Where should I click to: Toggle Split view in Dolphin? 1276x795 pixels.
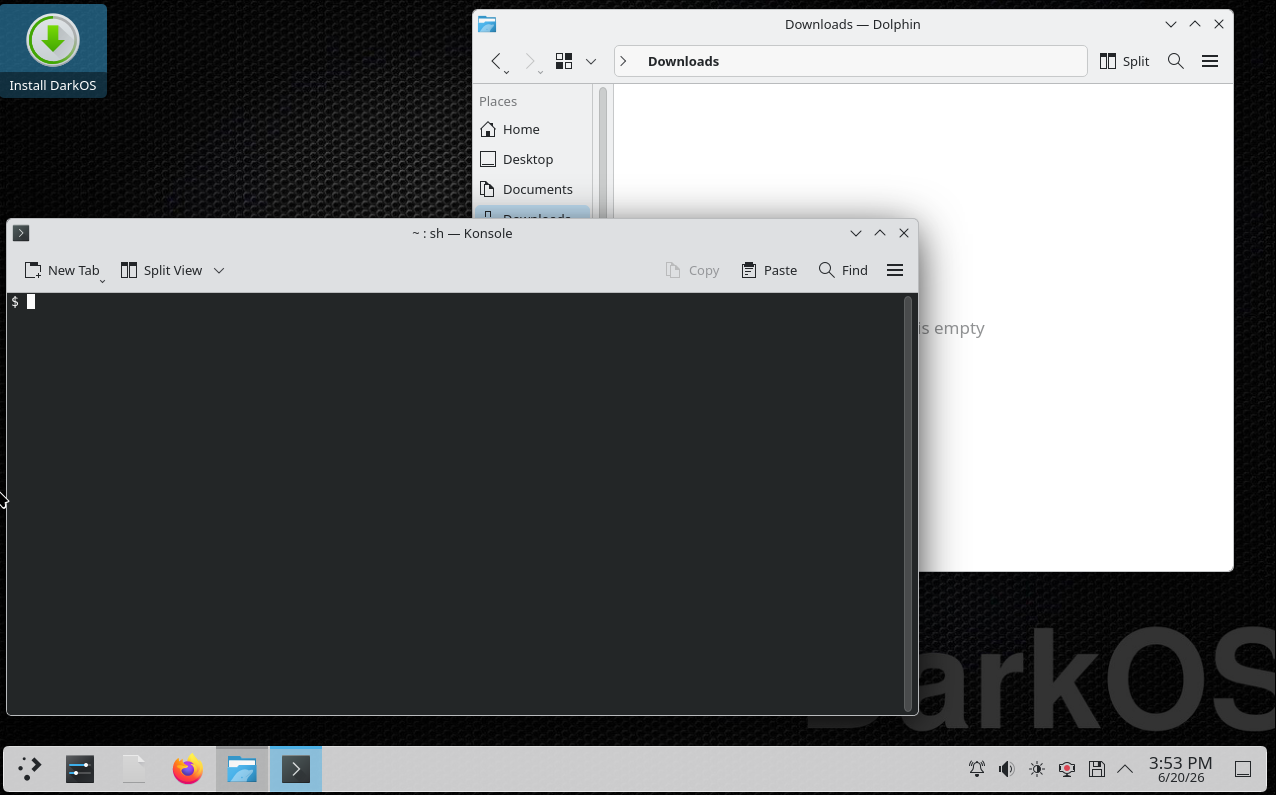[1124, 61]
